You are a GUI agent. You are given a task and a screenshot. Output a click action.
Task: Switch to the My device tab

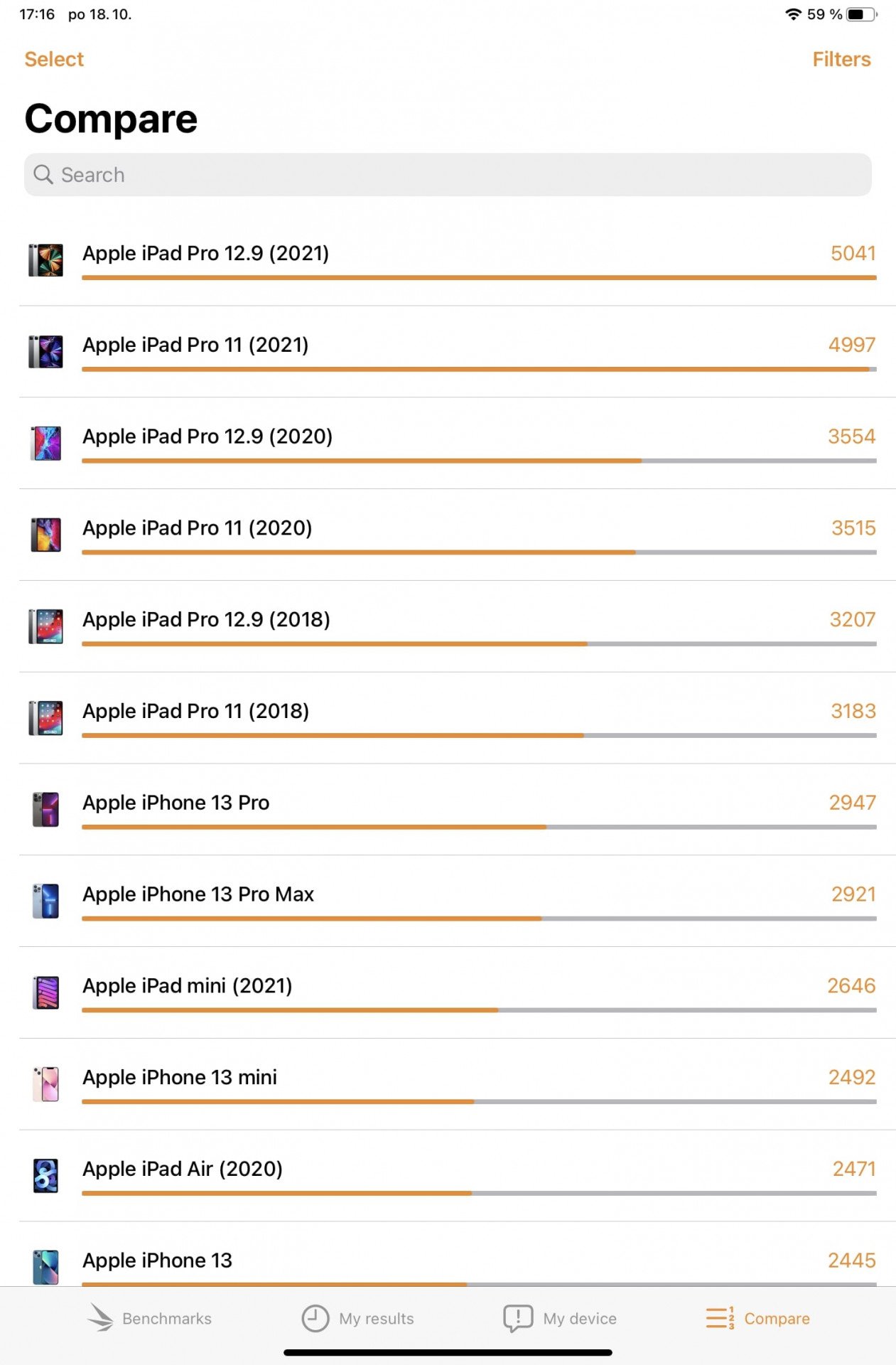(x=560, y=1318)
